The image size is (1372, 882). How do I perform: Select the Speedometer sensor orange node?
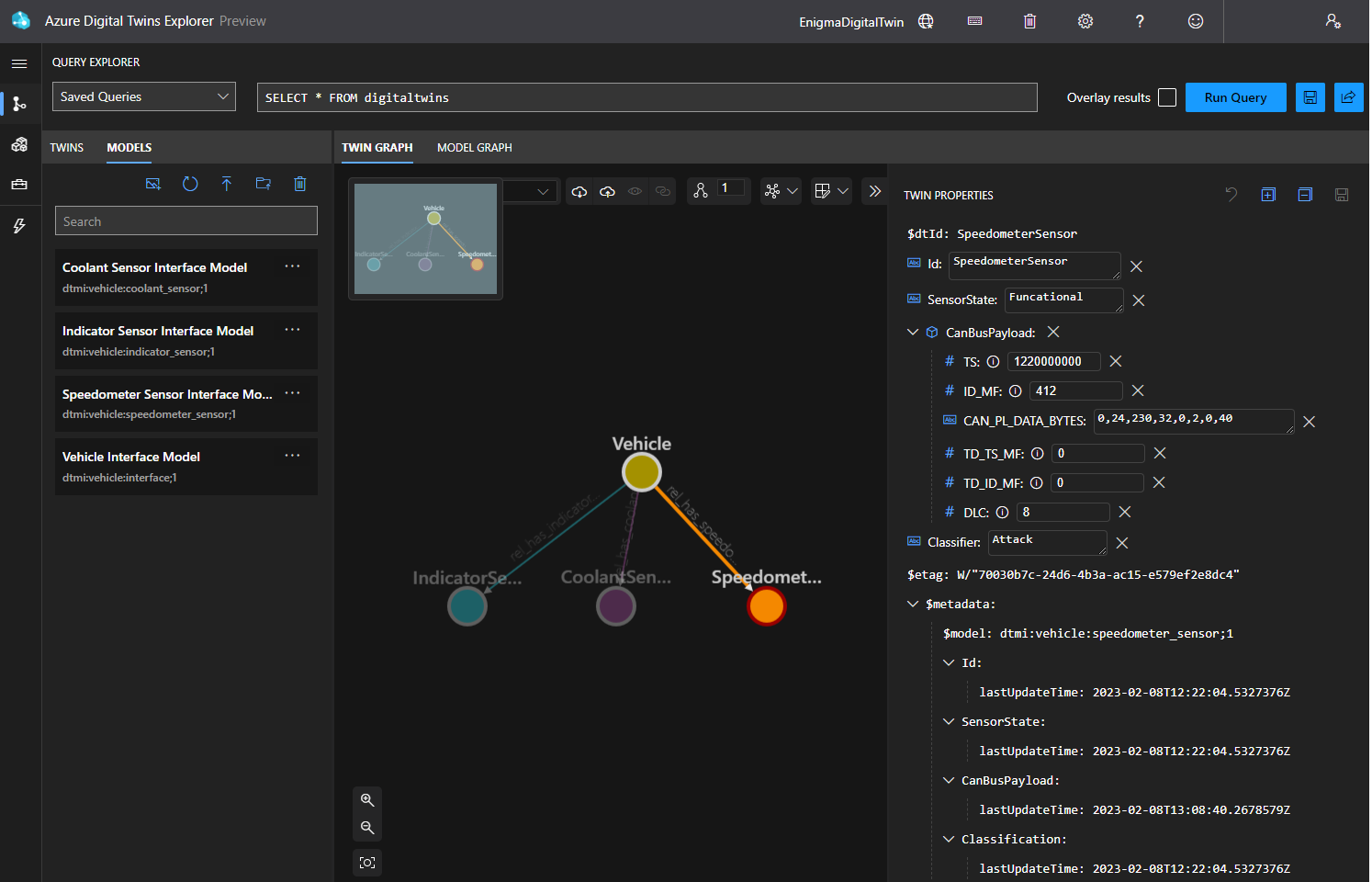[766, 606]
